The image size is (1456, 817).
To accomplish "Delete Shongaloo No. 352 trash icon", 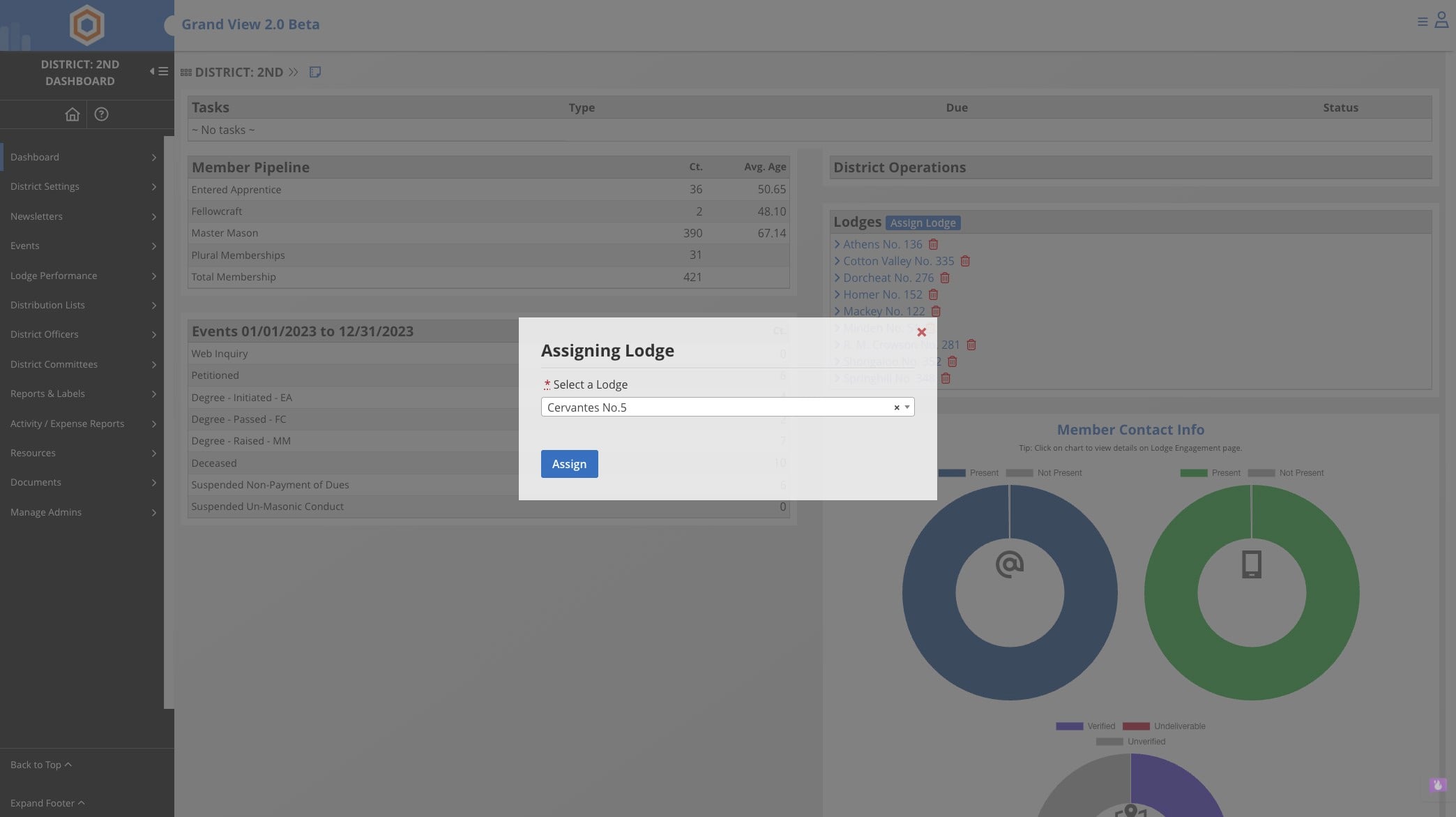I will point(953,361).
